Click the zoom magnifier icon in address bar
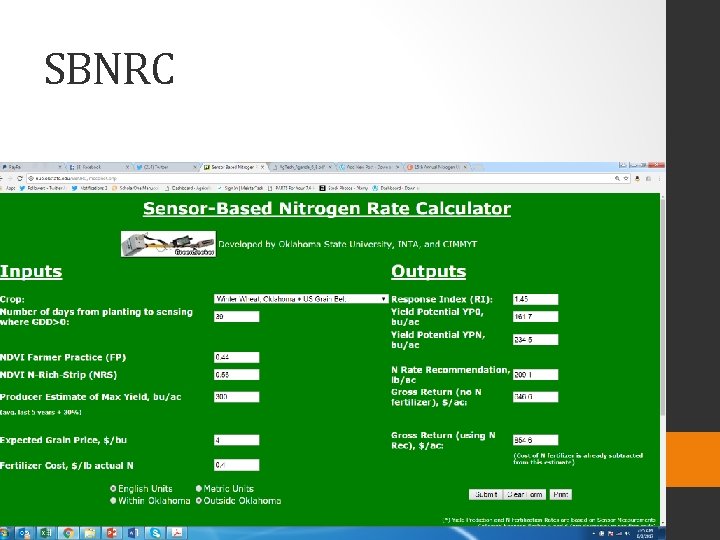 tap(617, 178)
